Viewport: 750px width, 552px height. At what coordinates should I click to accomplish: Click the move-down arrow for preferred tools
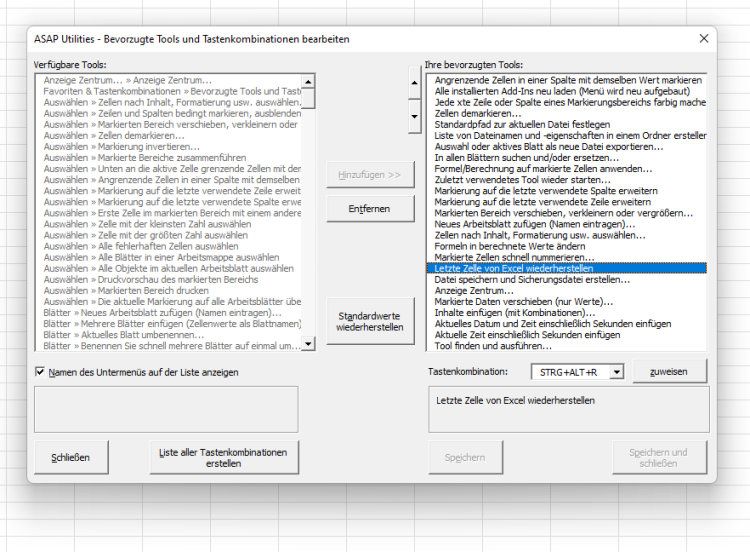[414, 116]
